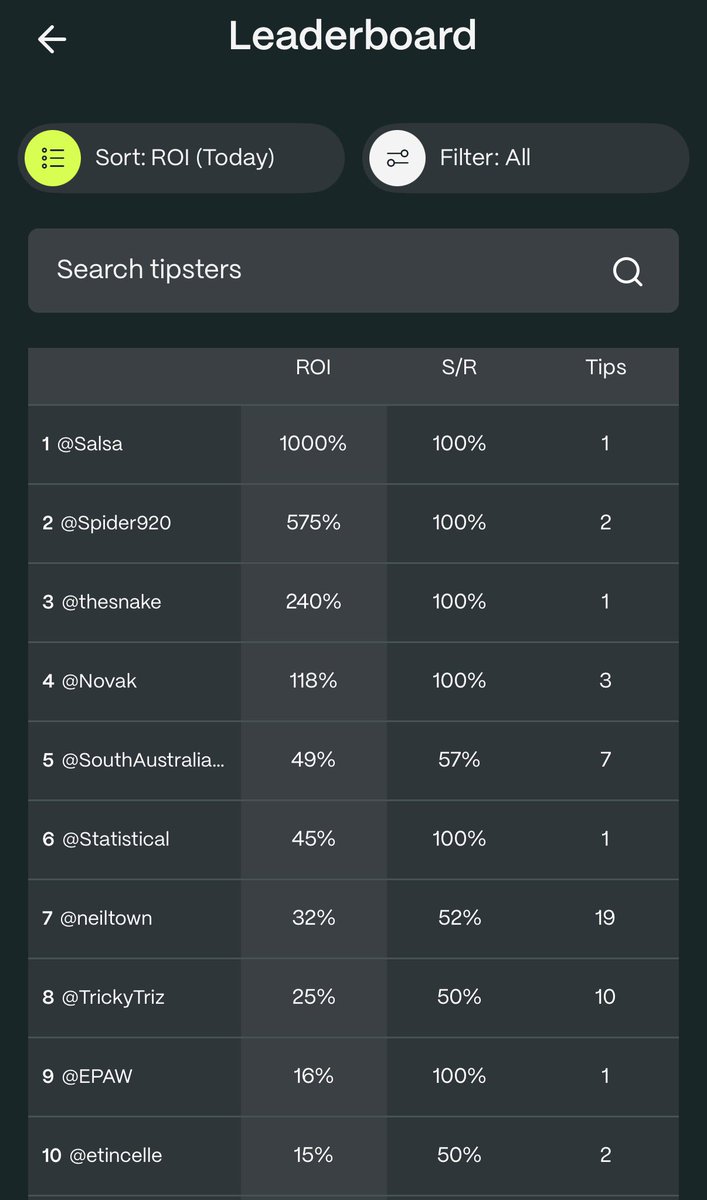Open @SouthAustralia... tipster entry
This screenshot has width=707, height=1200.
pyautogui.click(x=353, y=760)
